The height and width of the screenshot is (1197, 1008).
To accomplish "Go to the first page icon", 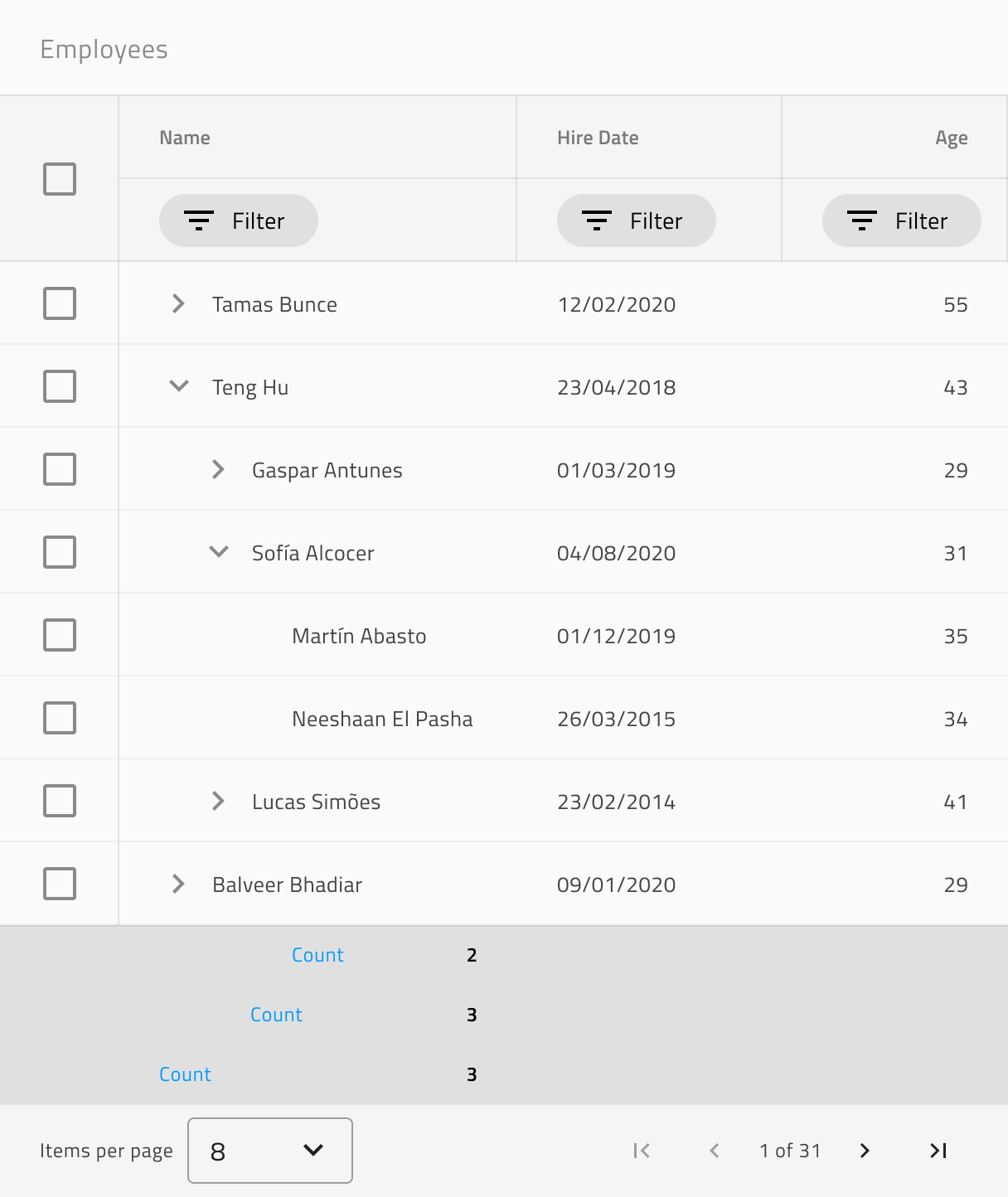I will [642, 1151].
